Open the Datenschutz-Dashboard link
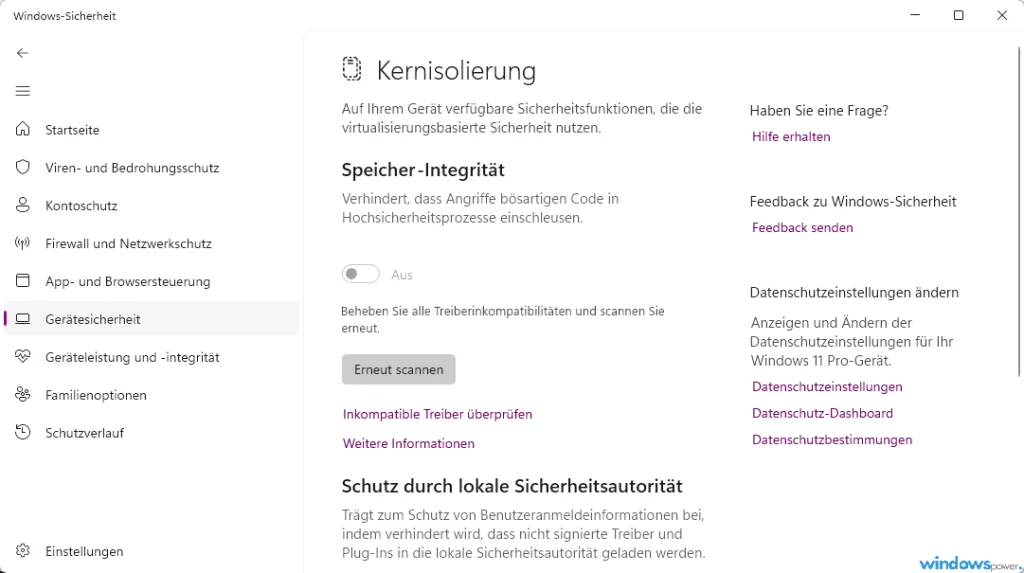 point(822,413)
